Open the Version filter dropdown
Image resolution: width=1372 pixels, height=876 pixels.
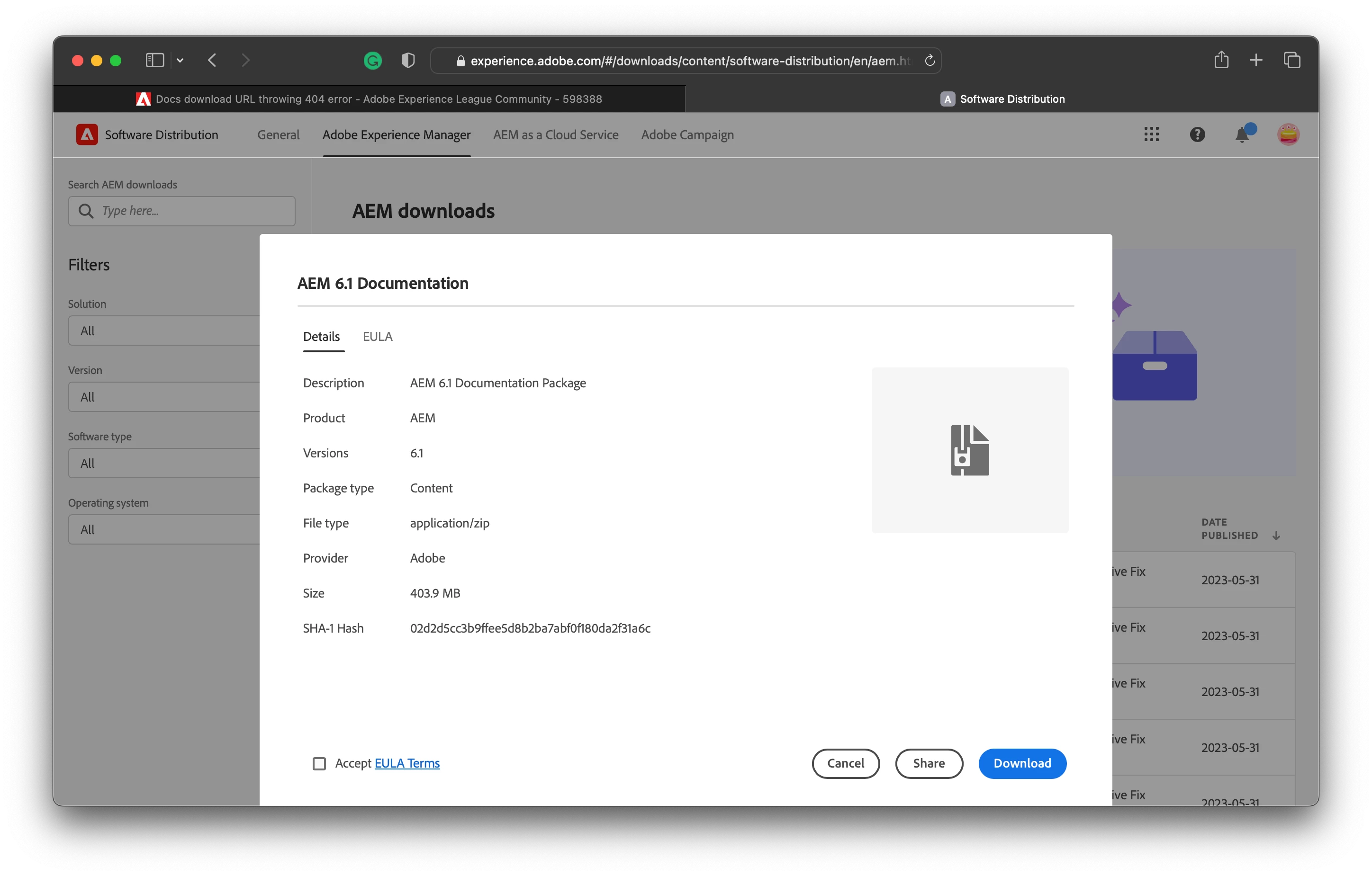click(x=164, y=397)
